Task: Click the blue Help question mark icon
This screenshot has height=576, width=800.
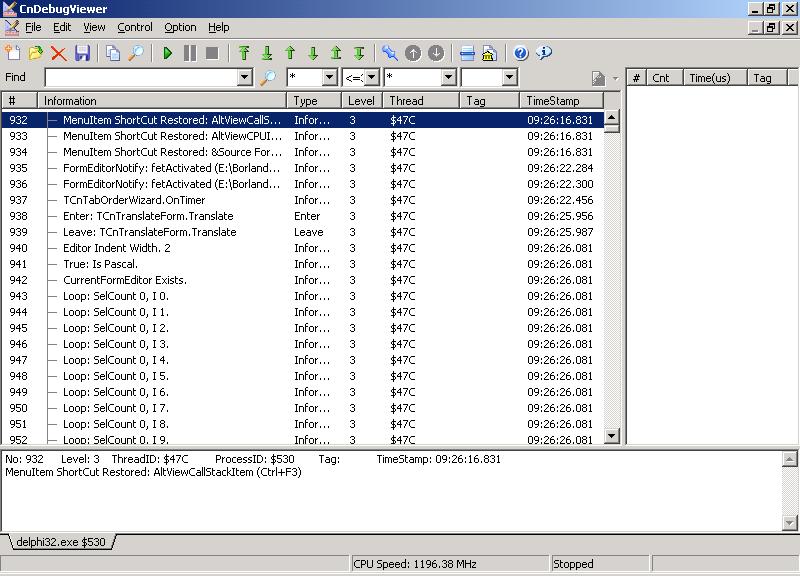Action: [x=520, y=53]
